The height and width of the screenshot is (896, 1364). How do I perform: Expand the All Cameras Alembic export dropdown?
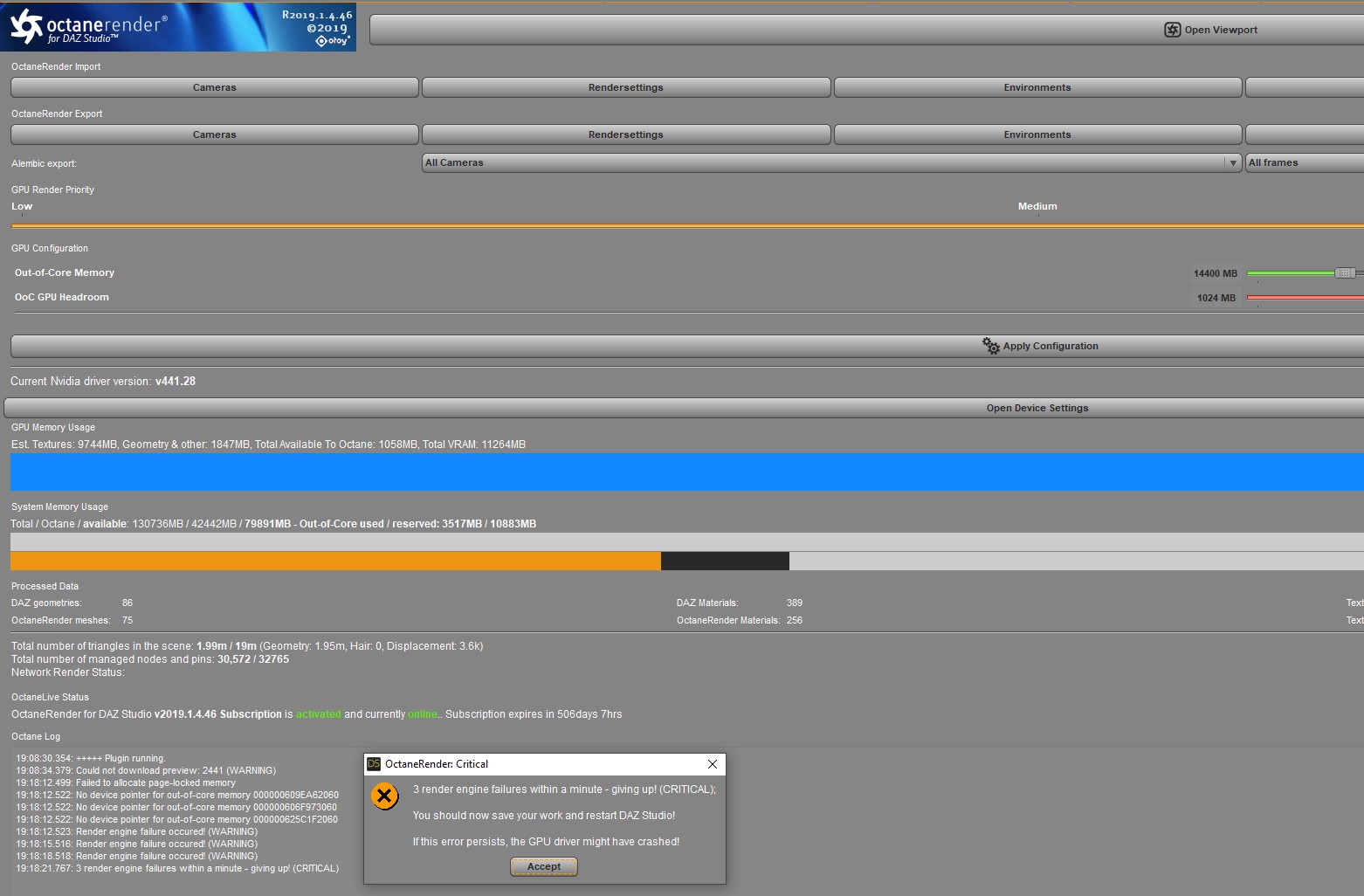[x=832, y=162]
